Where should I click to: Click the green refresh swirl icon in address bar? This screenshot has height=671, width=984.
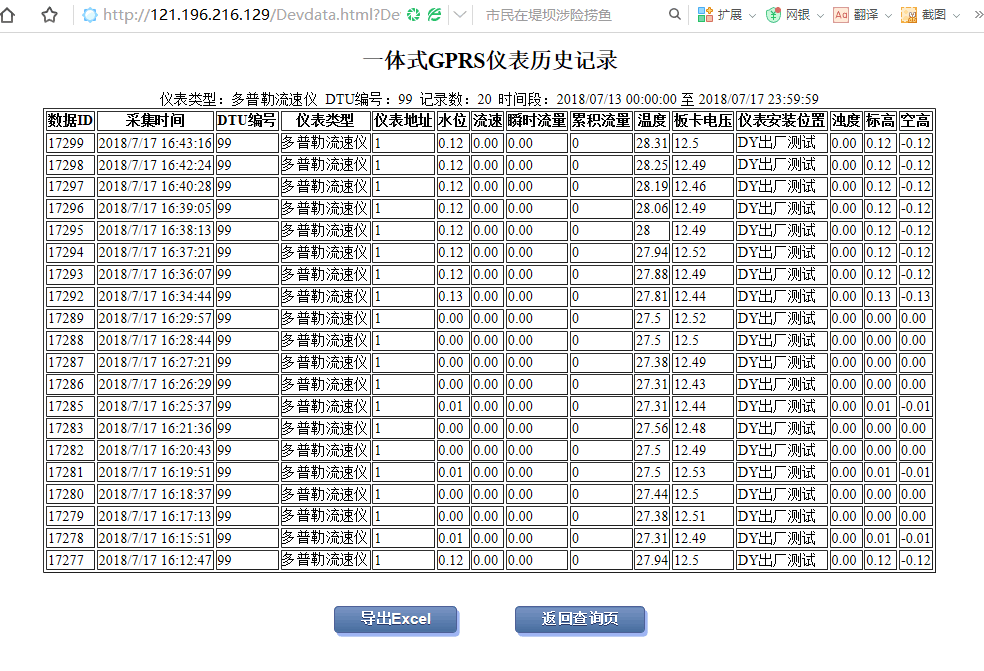point(413,15)
